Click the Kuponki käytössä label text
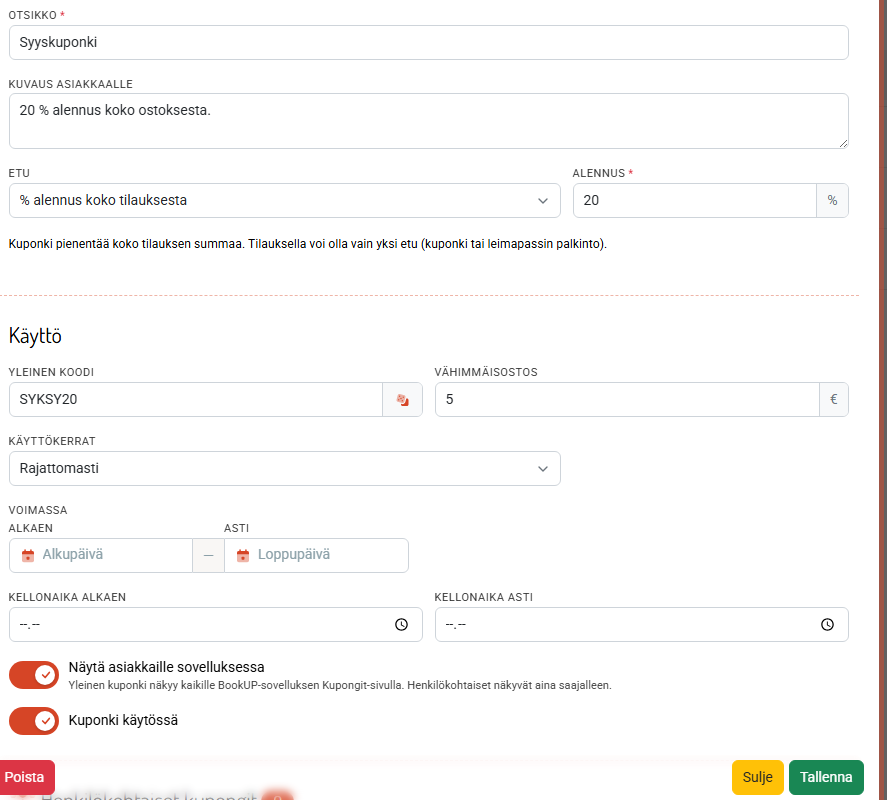This screenshot has height=800, width=887. click(x=123, y=720)
